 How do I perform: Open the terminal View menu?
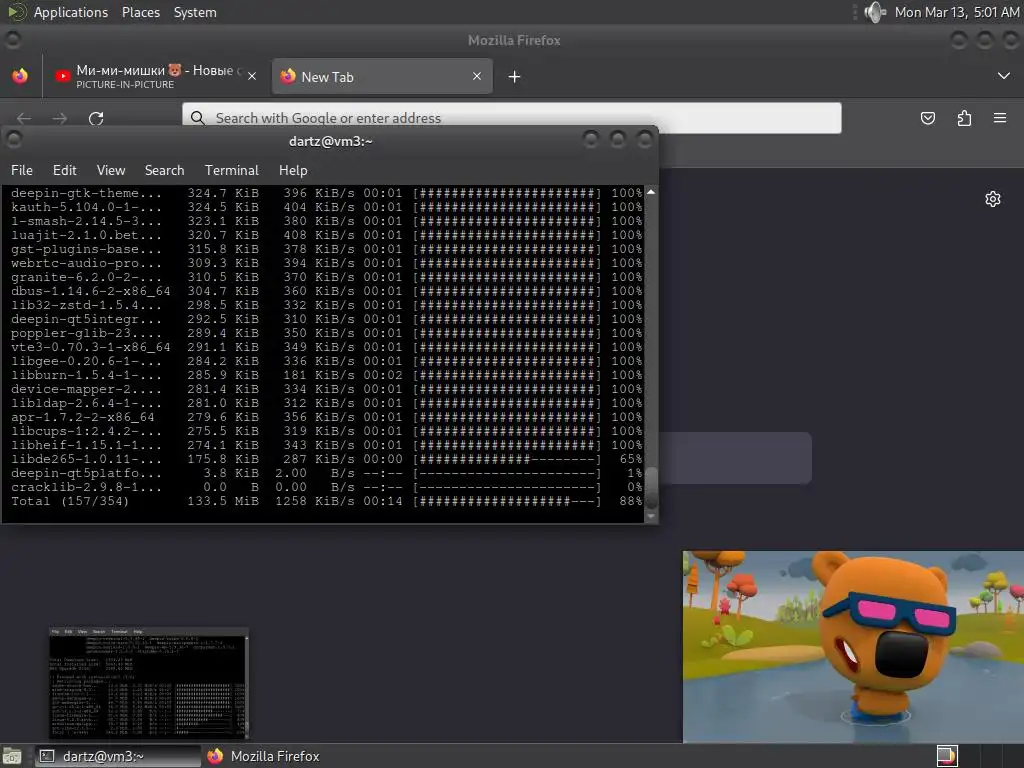pyautogui.click(x=111, y=170)
